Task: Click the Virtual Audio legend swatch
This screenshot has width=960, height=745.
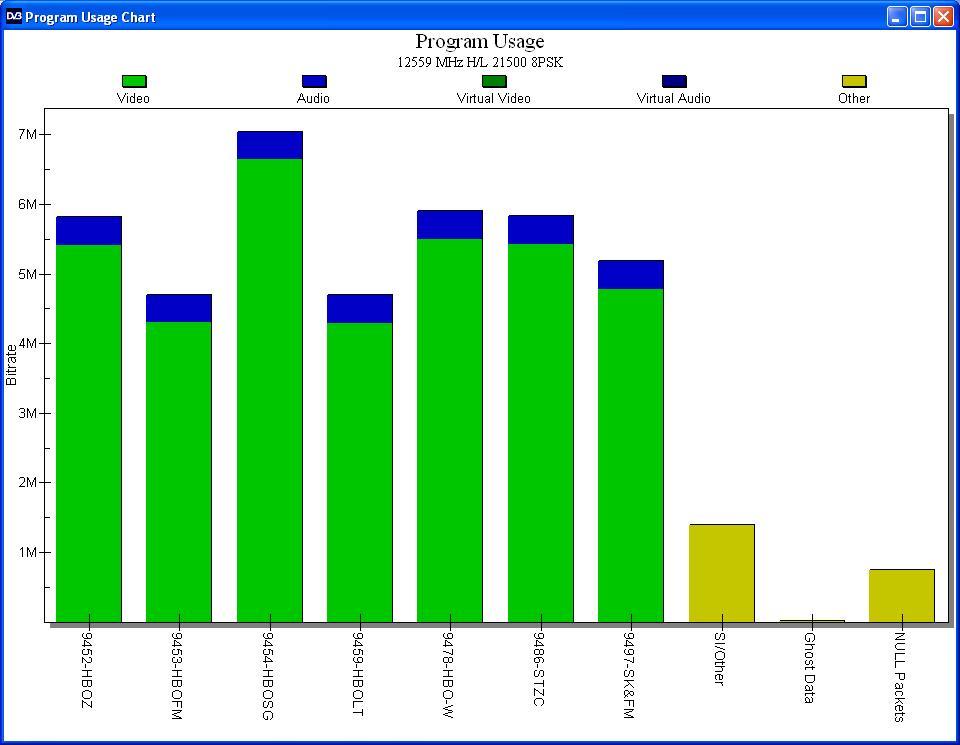Action: tap(673, 81)
